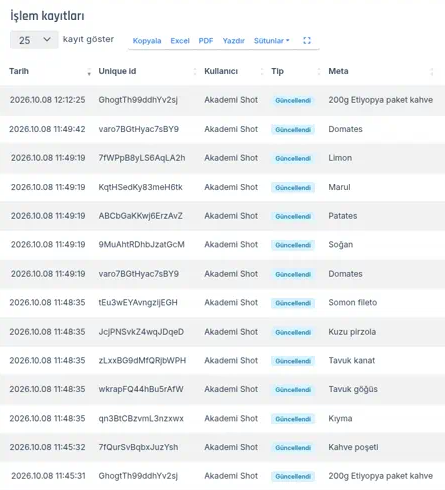Select Soğan meta cell
This screenshot has height=490, width=445.
tap(341, 245)
